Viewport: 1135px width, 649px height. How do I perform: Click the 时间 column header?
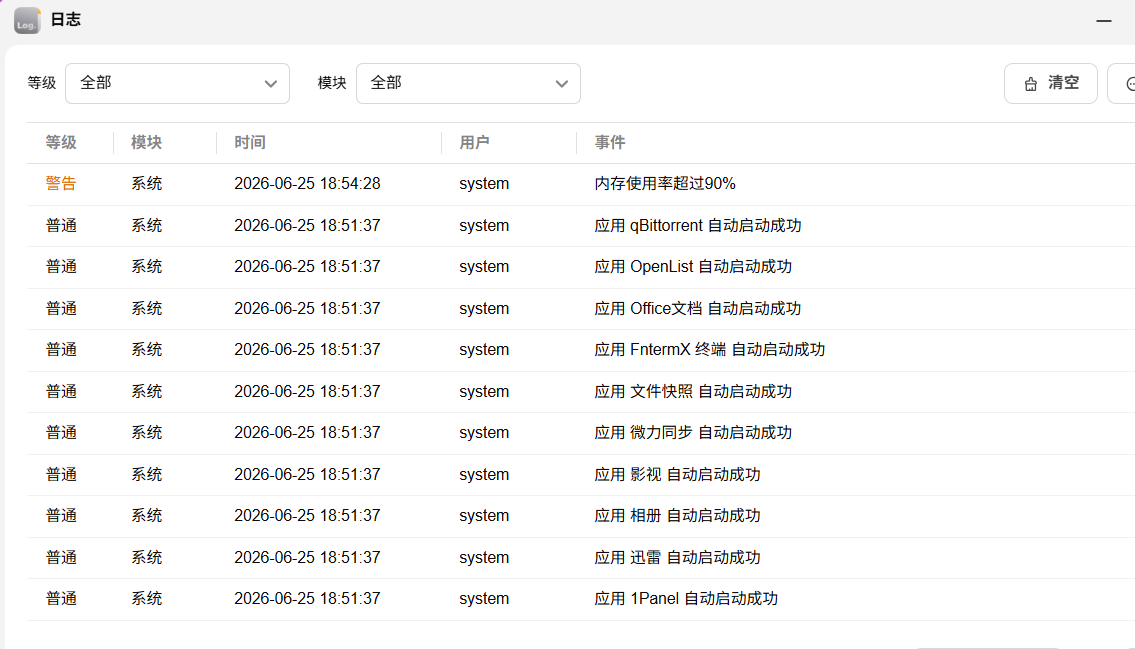click(250, 143)
